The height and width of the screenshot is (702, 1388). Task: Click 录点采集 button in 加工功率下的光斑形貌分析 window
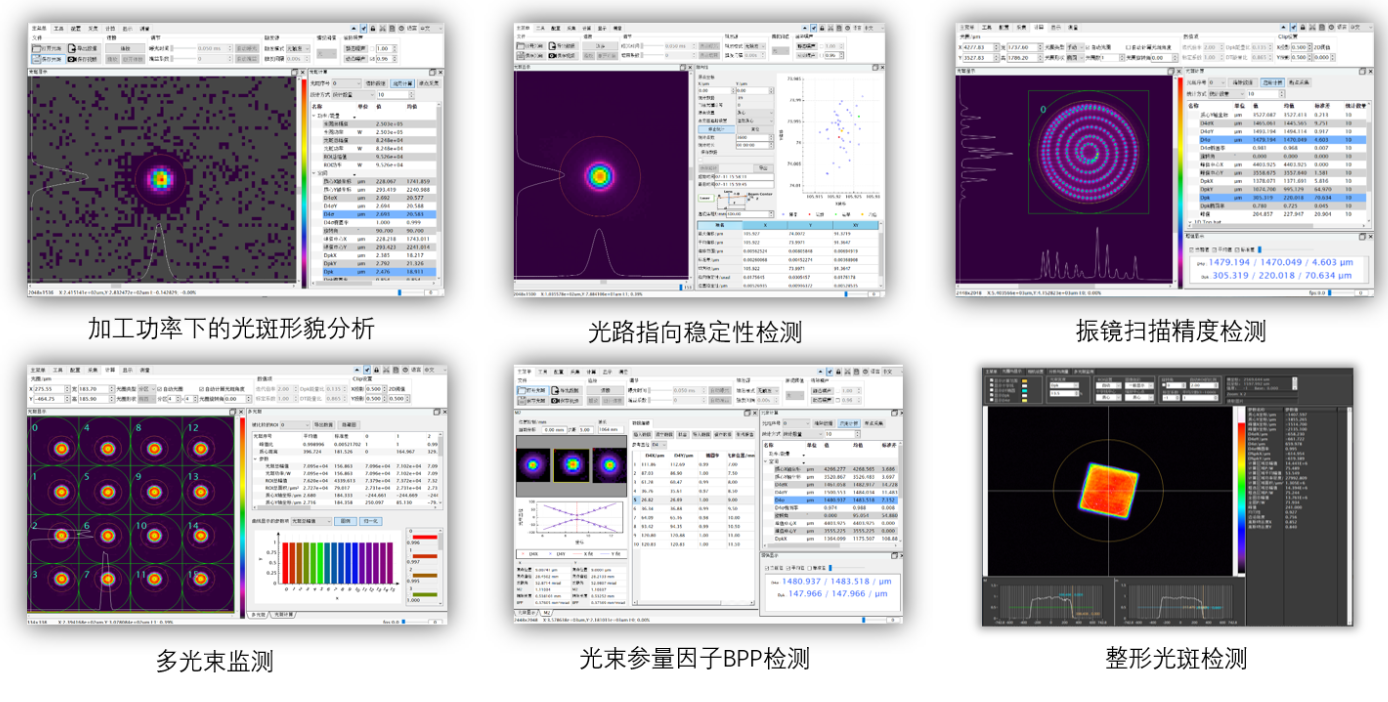pyautogui.click(x=429, y=83)
